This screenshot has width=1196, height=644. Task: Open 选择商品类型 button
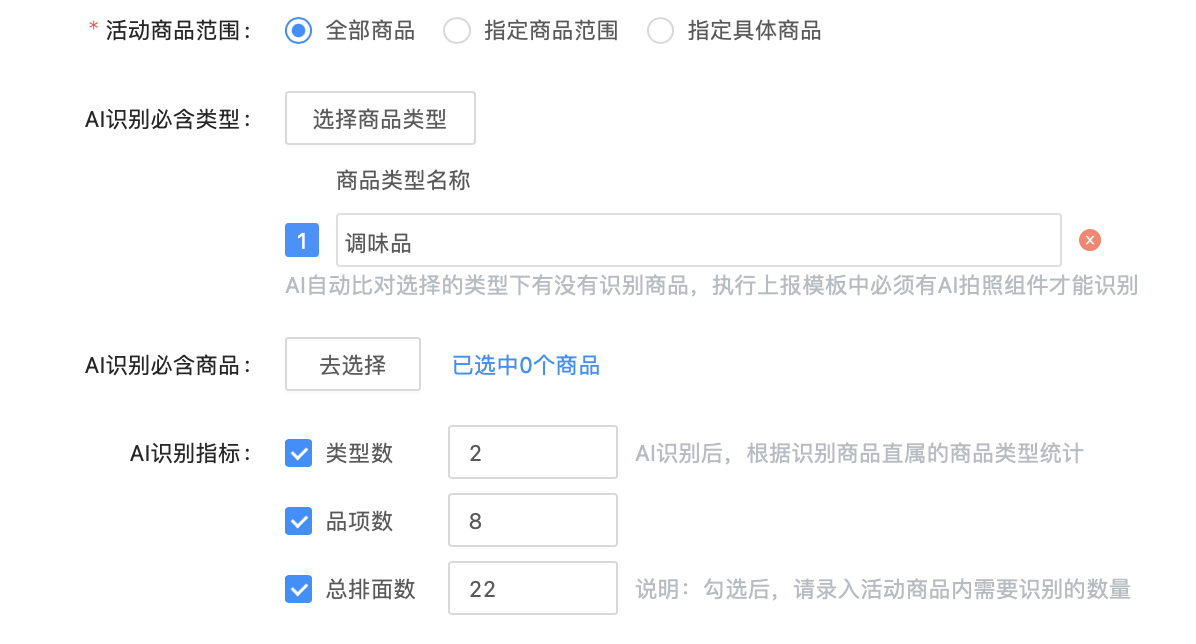(x=380, y=118)
